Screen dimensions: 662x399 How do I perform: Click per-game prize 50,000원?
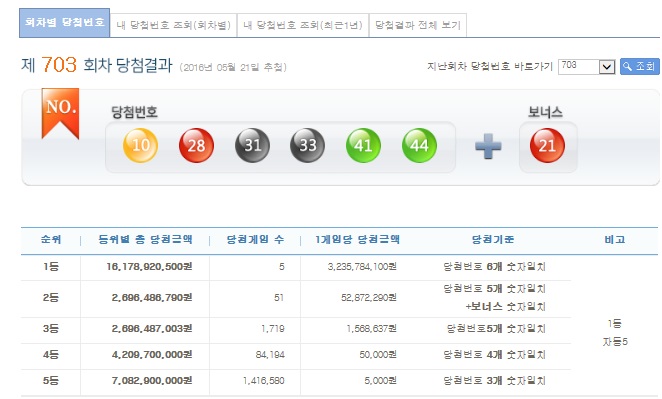point(378,355)
